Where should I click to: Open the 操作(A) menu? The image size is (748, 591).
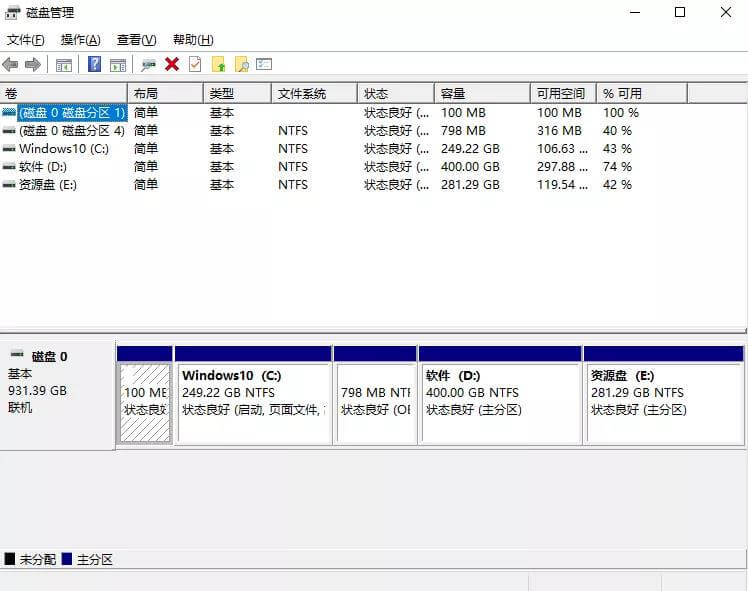[x=81, y=40]
